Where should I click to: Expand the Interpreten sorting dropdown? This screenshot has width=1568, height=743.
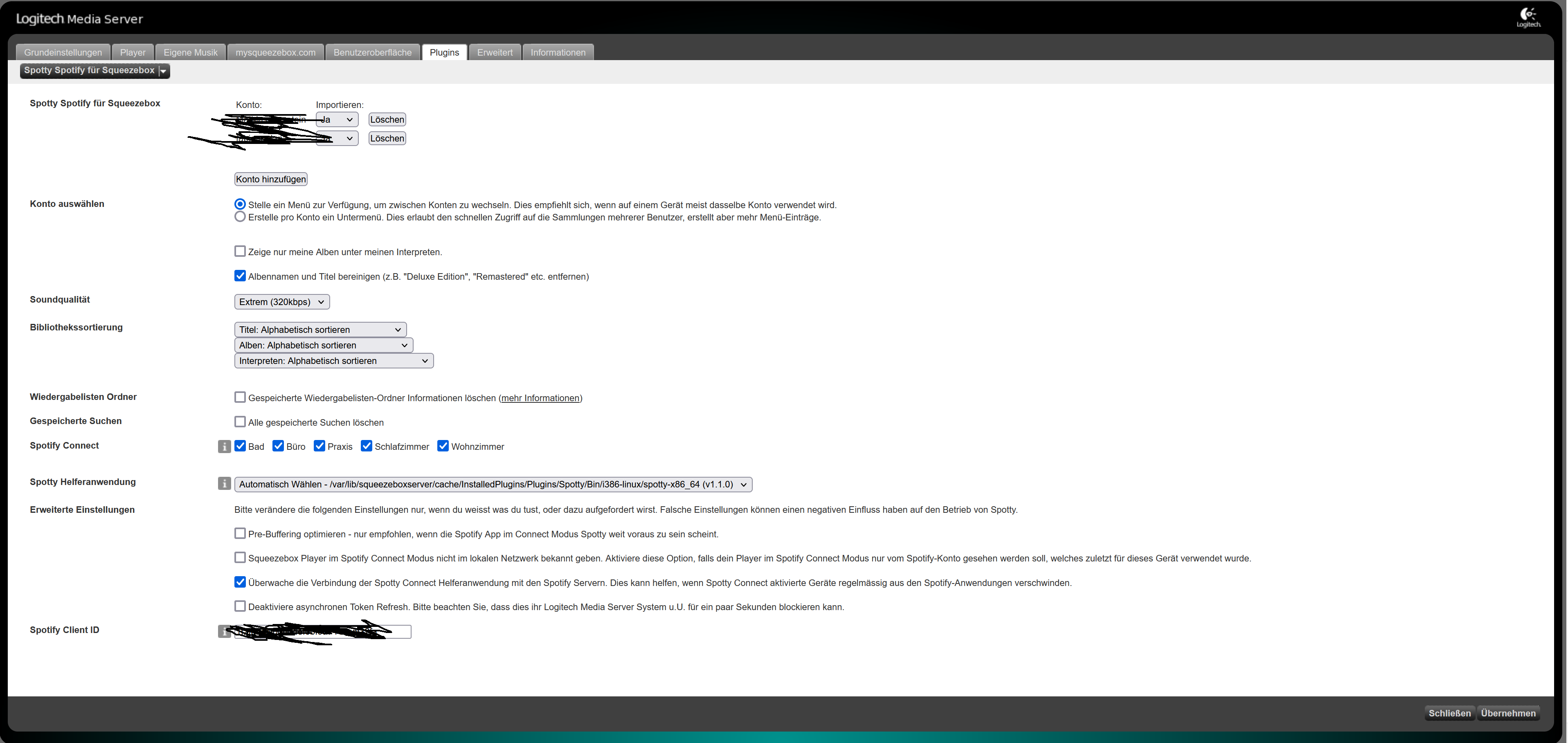tap(333, 361)
